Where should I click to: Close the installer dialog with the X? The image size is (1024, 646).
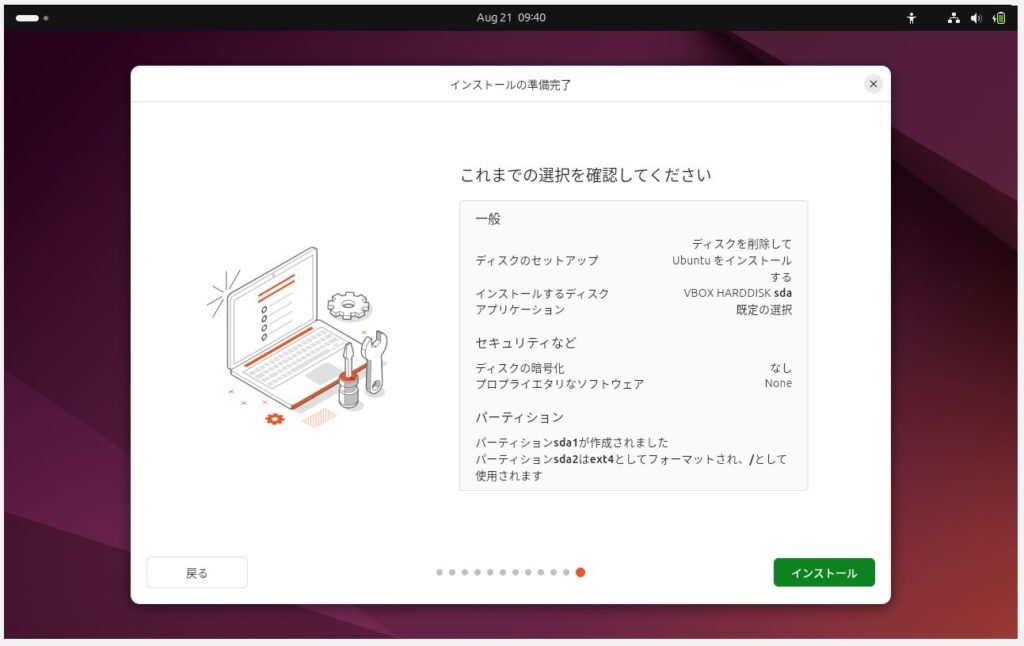(872, 84)
